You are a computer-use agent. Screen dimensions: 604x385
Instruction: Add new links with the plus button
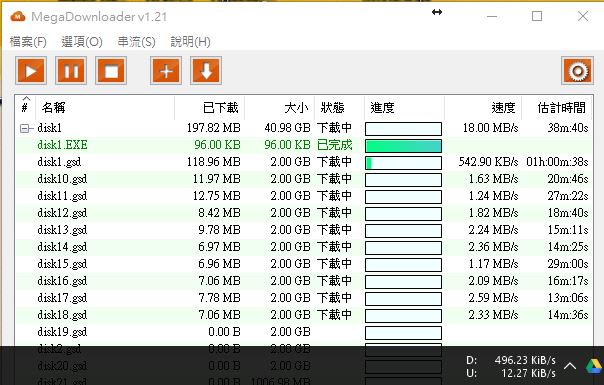(166, 71)
